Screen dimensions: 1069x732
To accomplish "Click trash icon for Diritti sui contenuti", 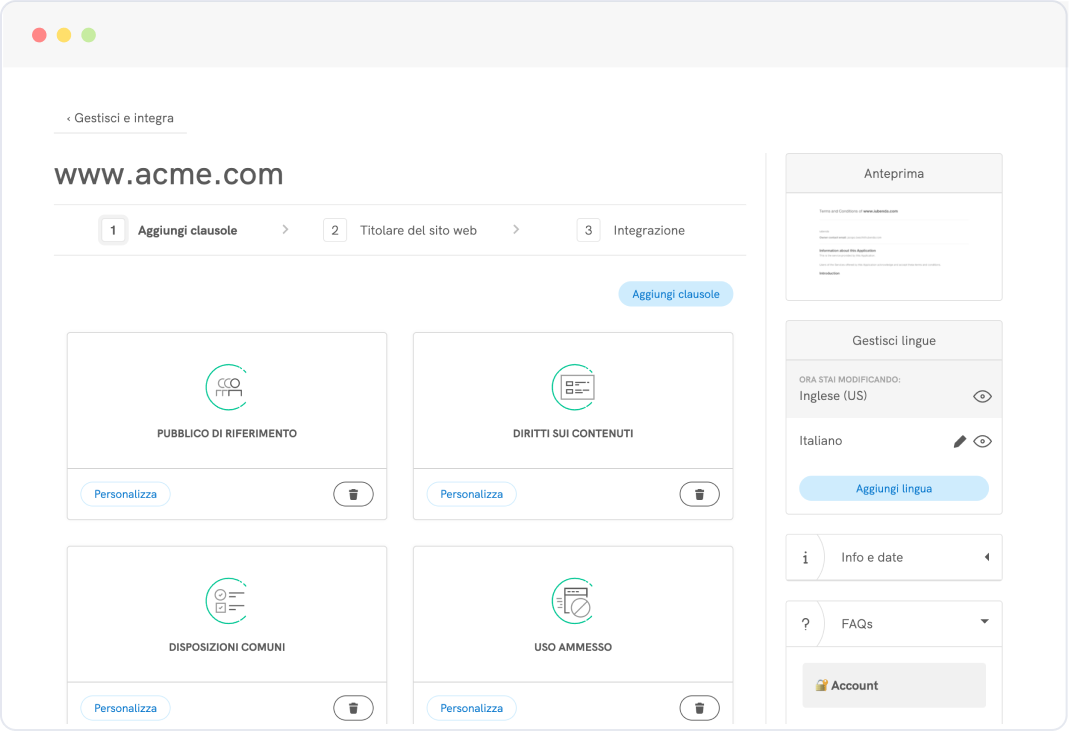I will (x=699, y=494).
